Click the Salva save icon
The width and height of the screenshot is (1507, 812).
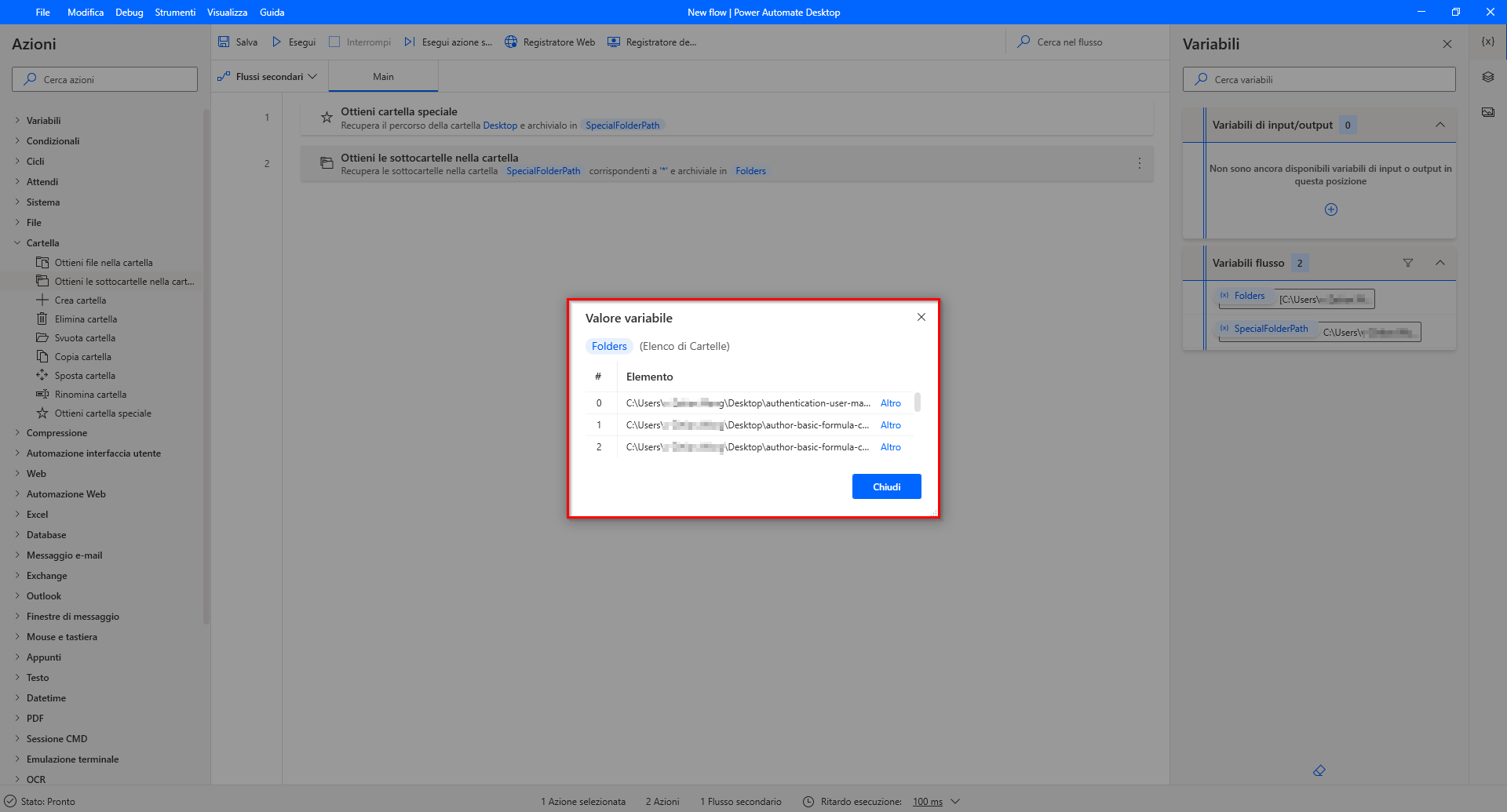(x=224, y=42)
